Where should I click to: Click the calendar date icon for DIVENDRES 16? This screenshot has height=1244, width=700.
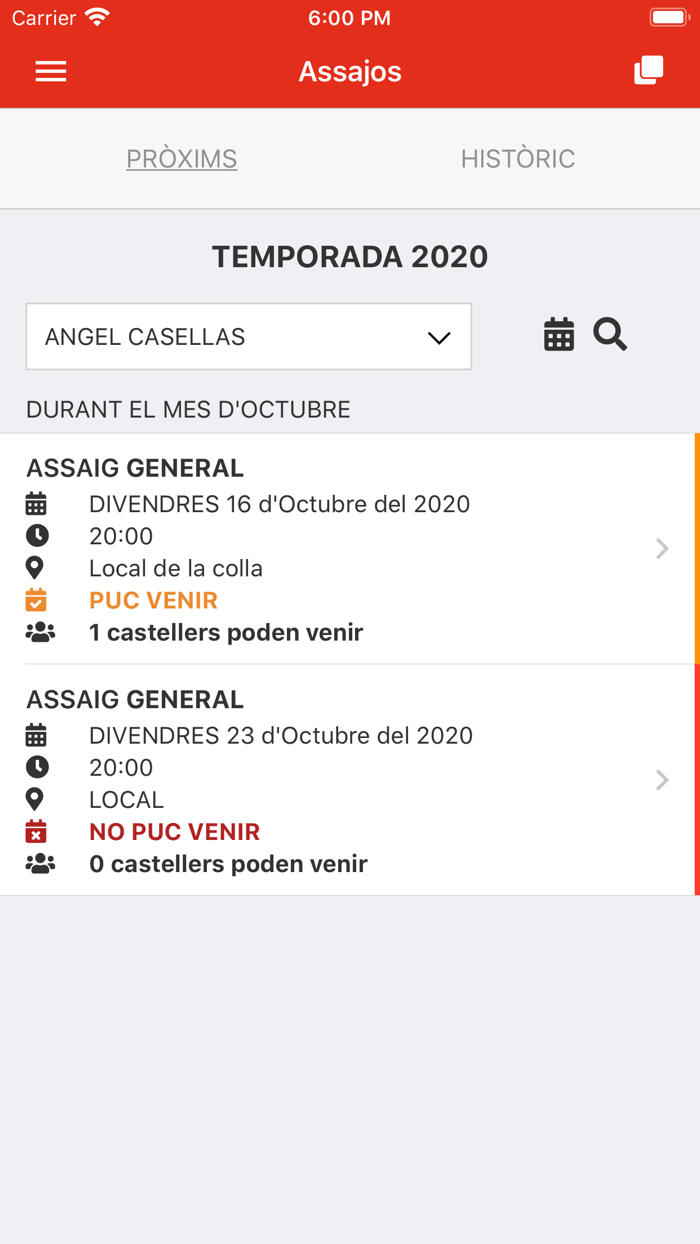pos(38,504)
